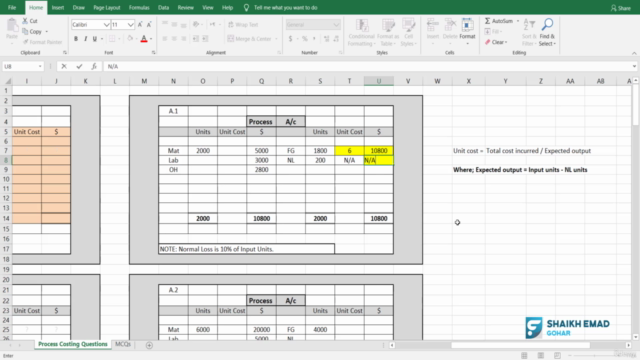Switch to the Insert tab

pyautogui.click(x=58, y=7)
